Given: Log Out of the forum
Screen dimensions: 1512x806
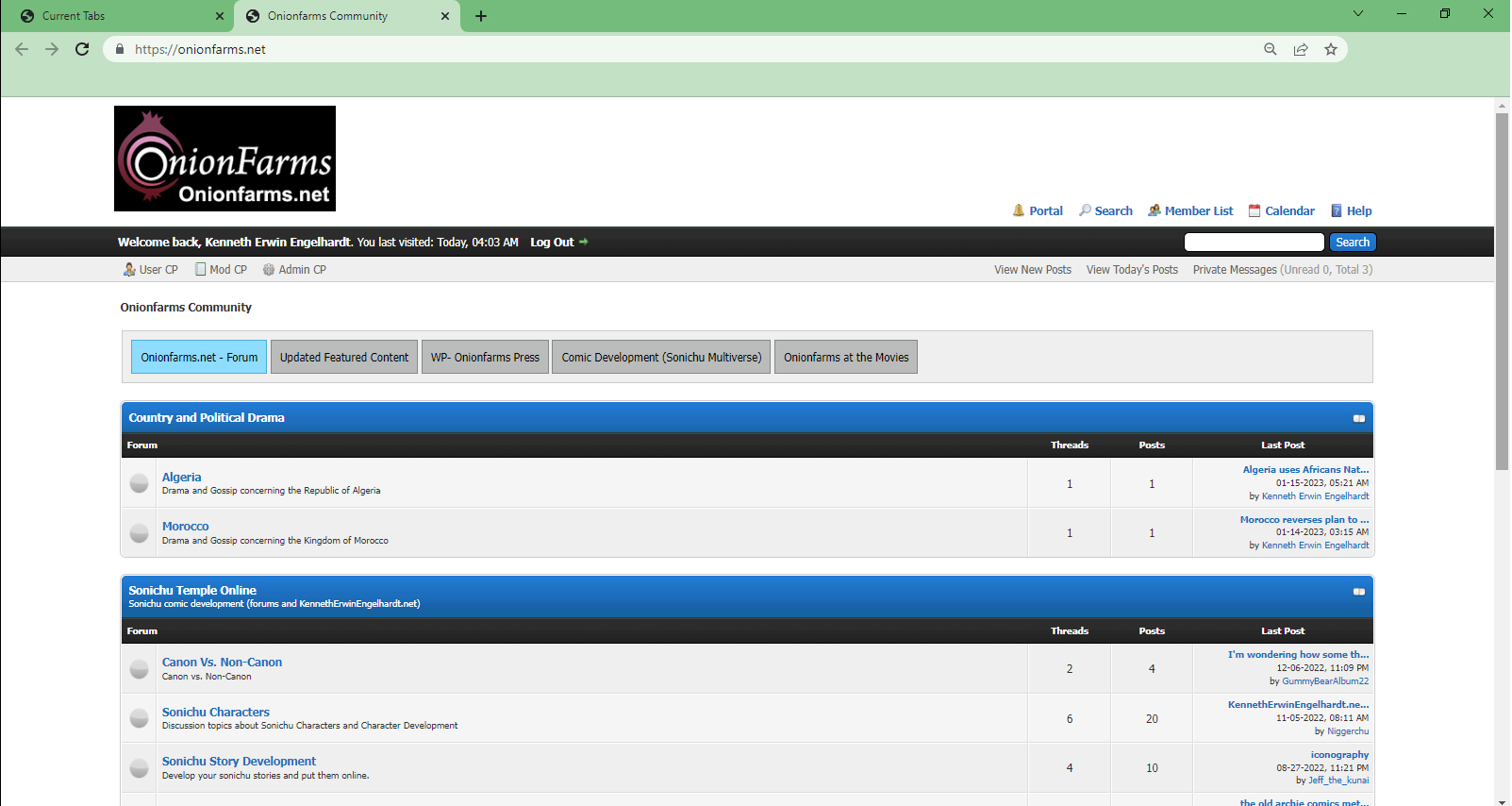Looking at the screenshot, I should [x=552, y=243].
